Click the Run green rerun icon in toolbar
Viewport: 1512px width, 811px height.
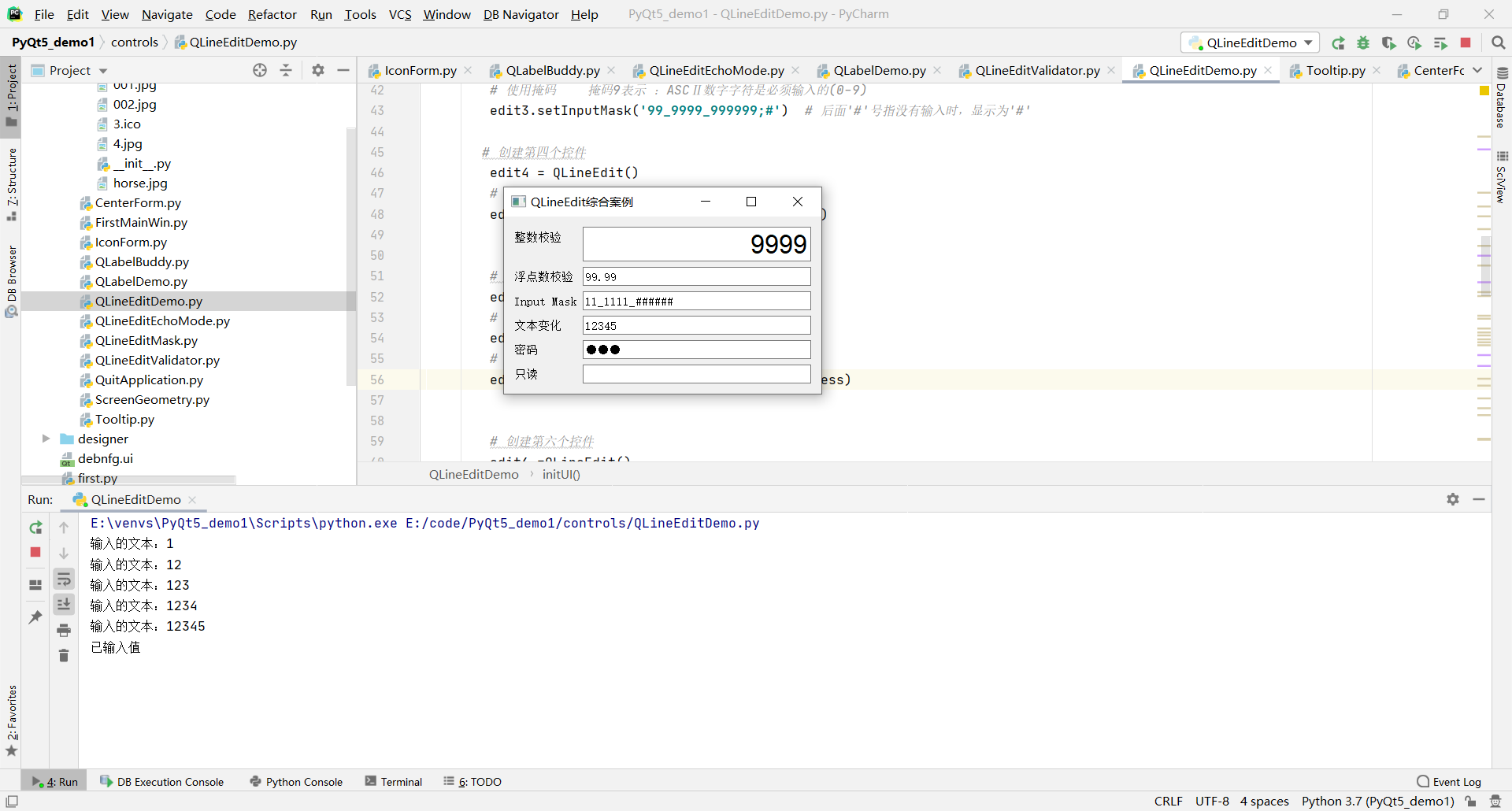[x=1338, y=43]
